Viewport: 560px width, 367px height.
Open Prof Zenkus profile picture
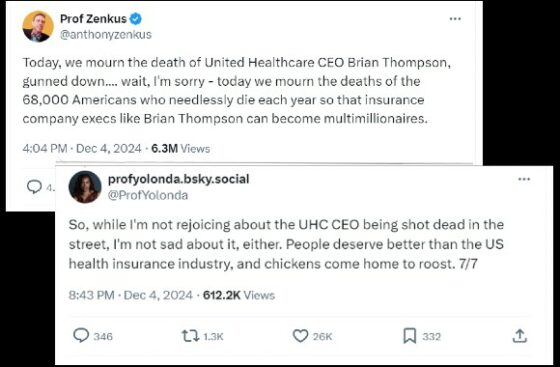(x=38, y=26)
